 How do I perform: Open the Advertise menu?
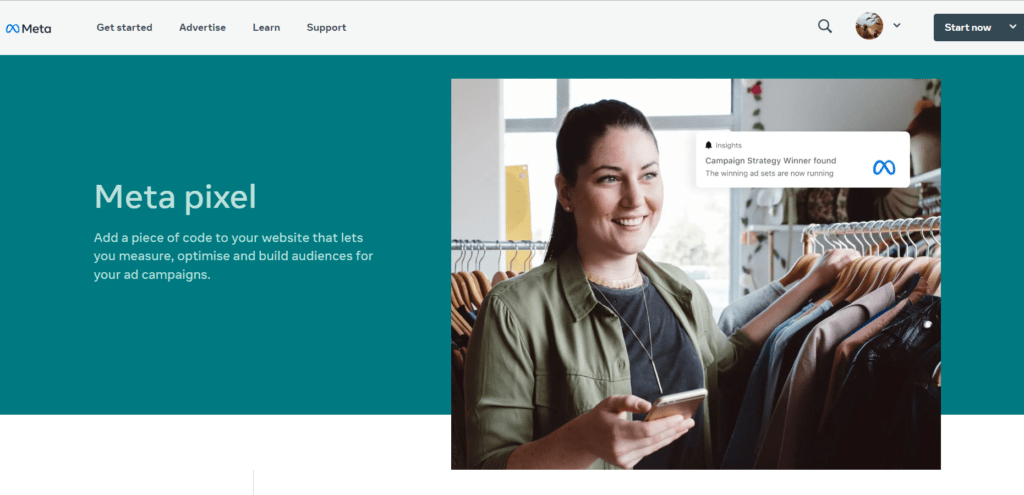click(x=202, y=27)
